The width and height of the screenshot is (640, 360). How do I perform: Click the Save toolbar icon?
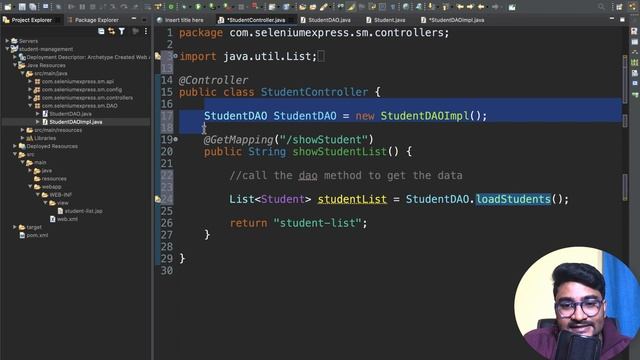(22, 7)
